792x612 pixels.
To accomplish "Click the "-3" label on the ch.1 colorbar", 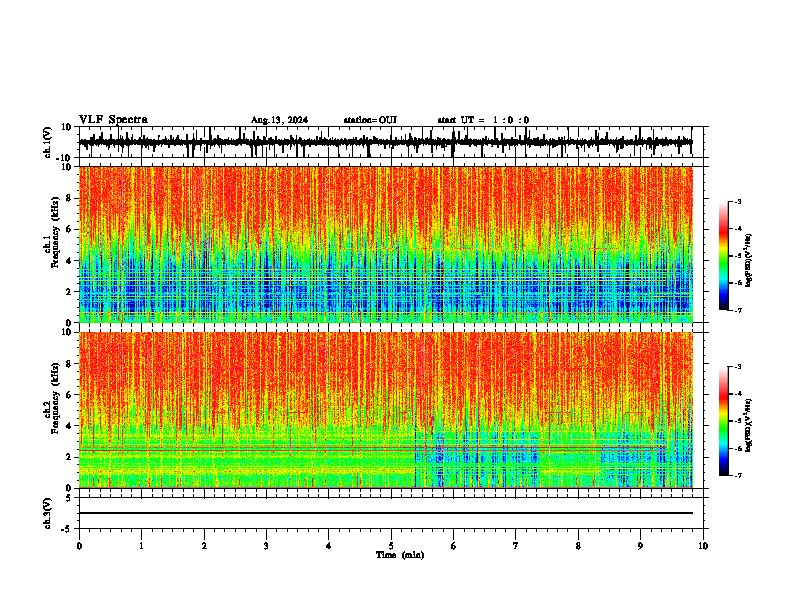I will tap(737, 202).
